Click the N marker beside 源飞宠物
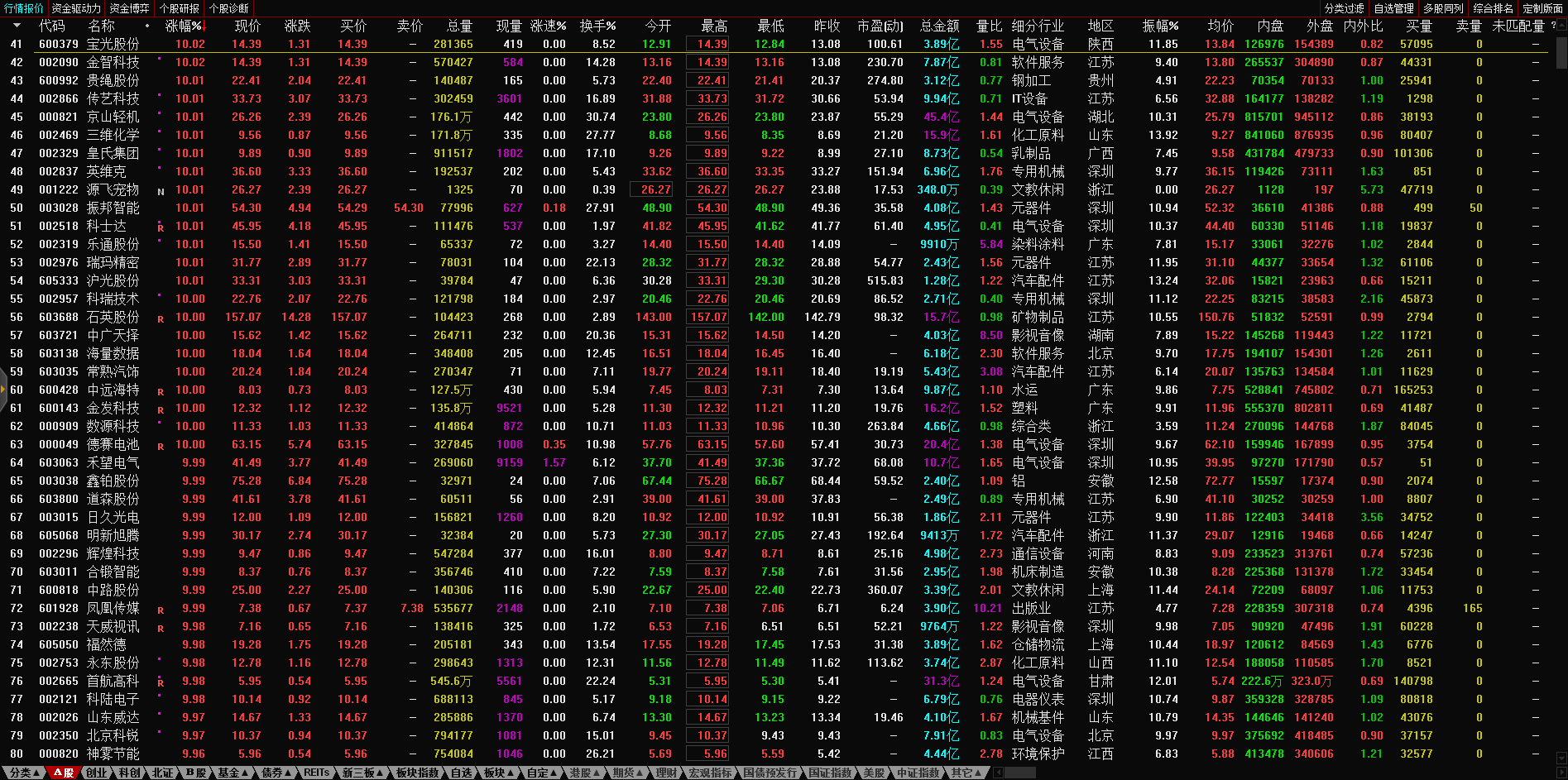This screenshot has height=780, width=1568. pos(161,191)
